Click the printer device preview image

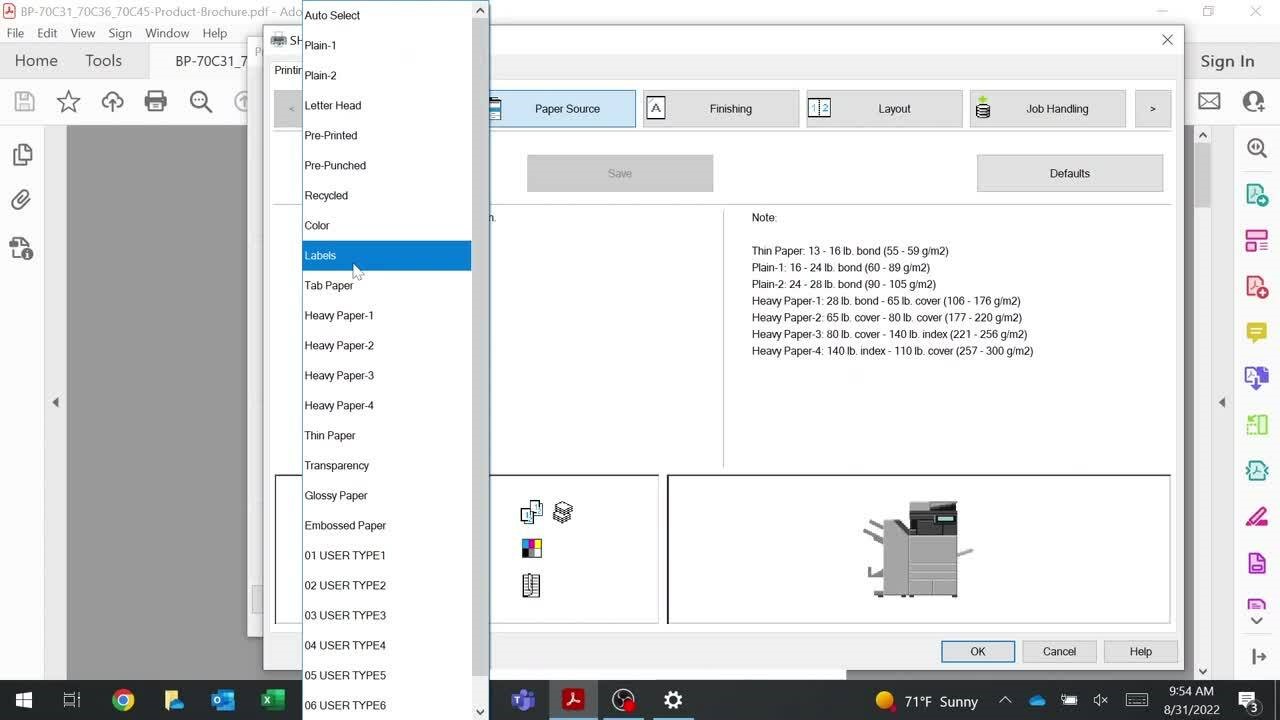[x=918, y=549]
